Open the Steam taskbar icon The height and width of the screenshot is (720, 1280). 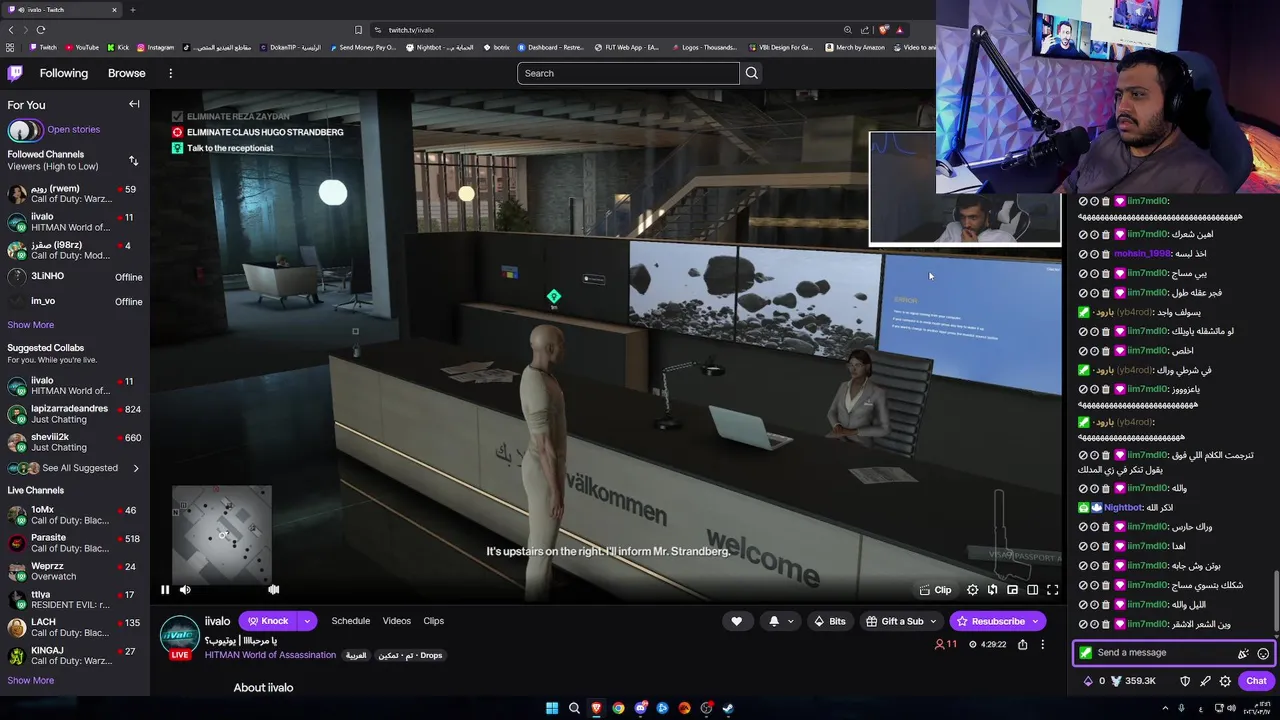[728, 708]
